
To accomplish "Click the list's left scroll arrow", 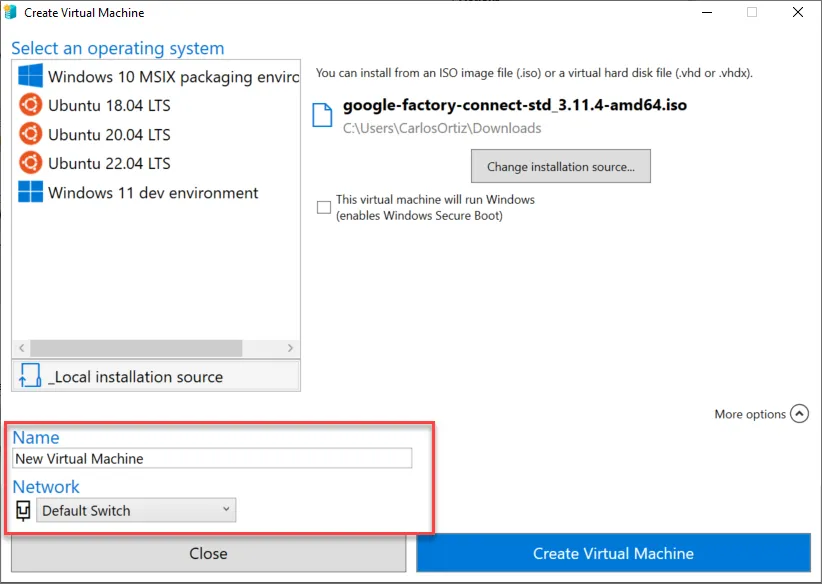I will pyautogui.click(x=21, y=348).
